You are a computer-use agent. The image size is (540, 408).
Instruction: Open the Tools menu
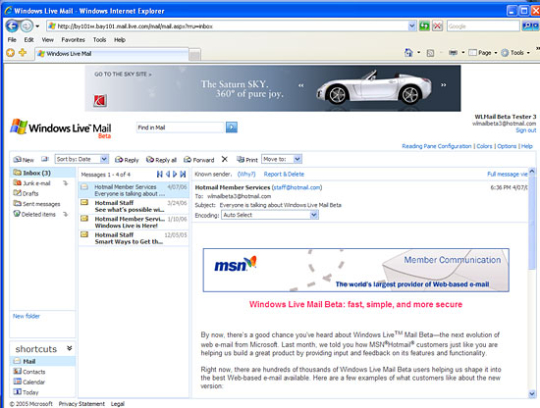click(x=99, y=40)
